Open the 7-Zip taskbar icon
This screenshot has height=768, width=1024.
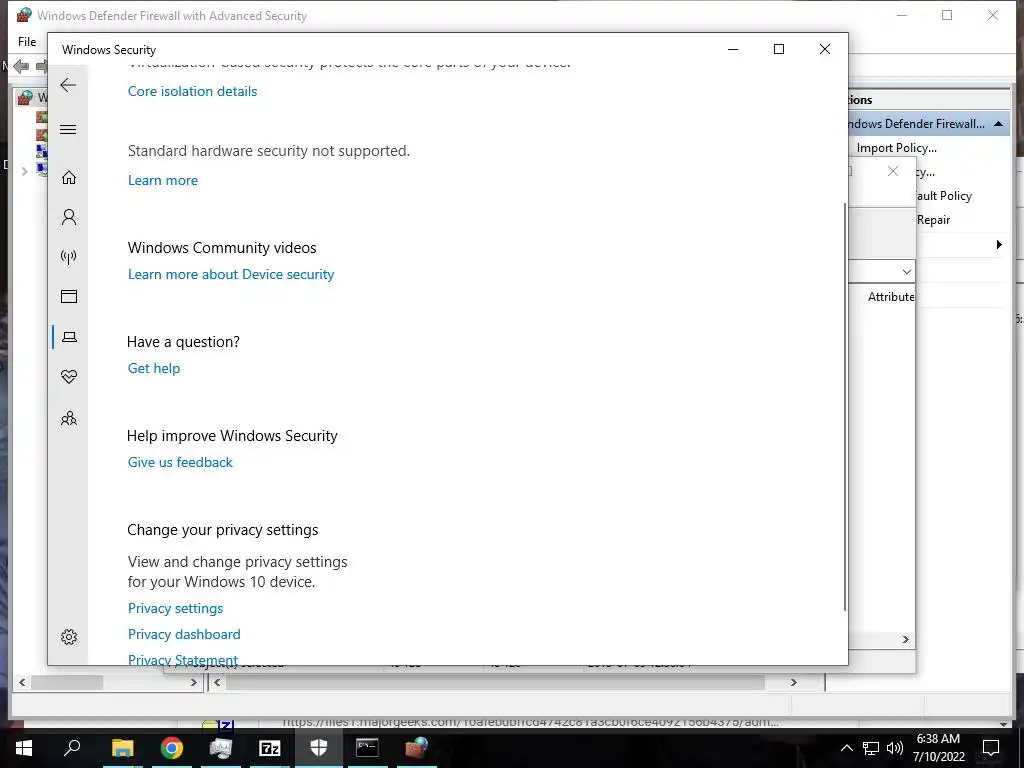[x=270, y=748]
